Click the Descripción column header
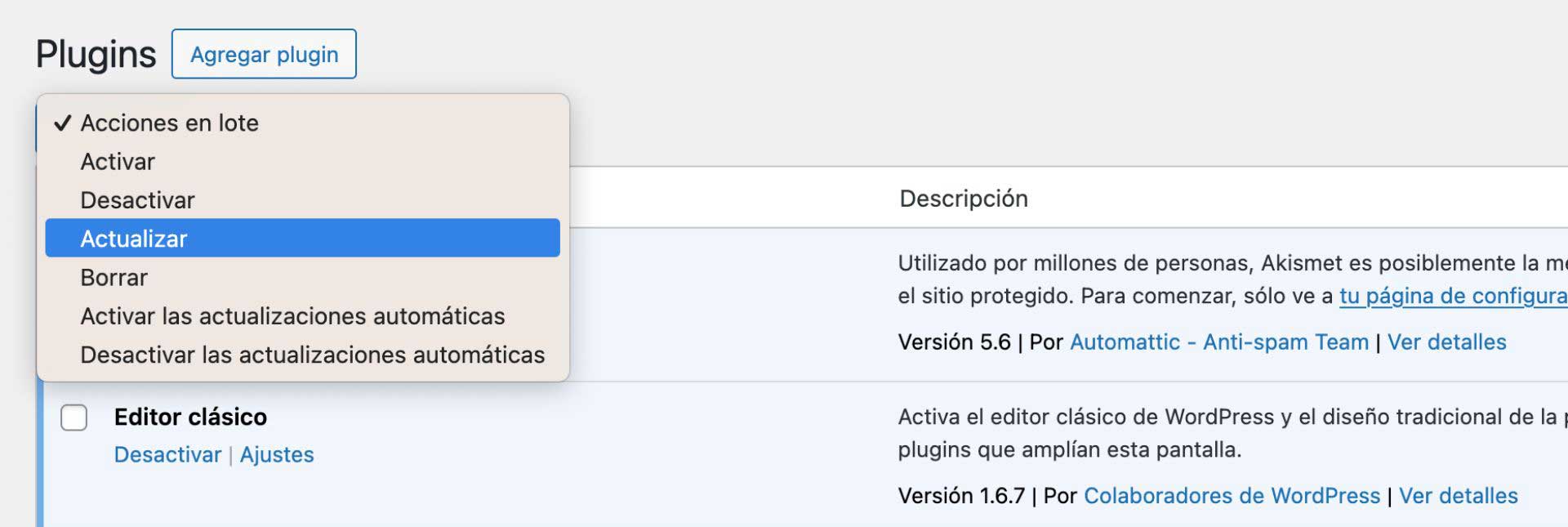This screenshot has height=527, width=1568. click(964, 199)
